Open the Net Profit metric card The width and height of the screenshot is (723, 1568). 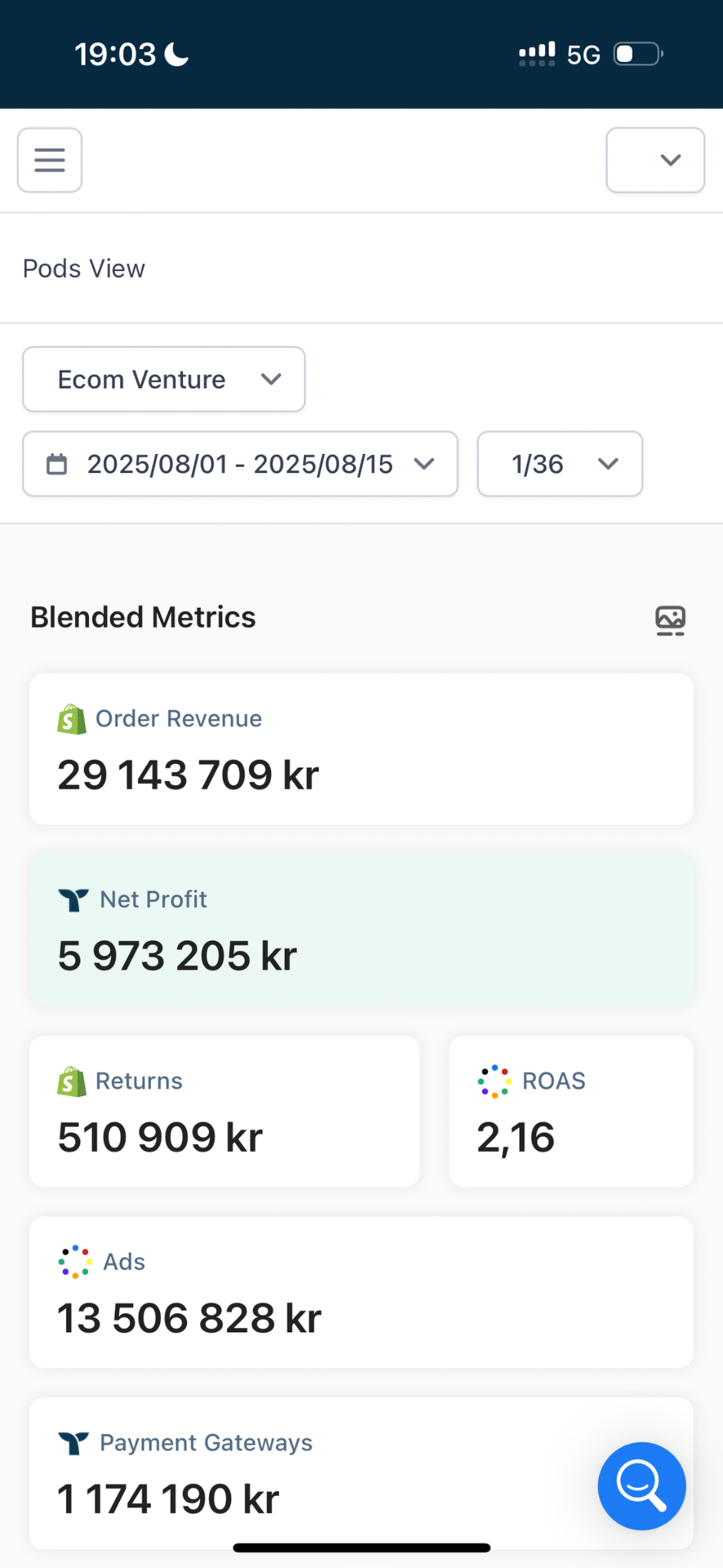361,929
